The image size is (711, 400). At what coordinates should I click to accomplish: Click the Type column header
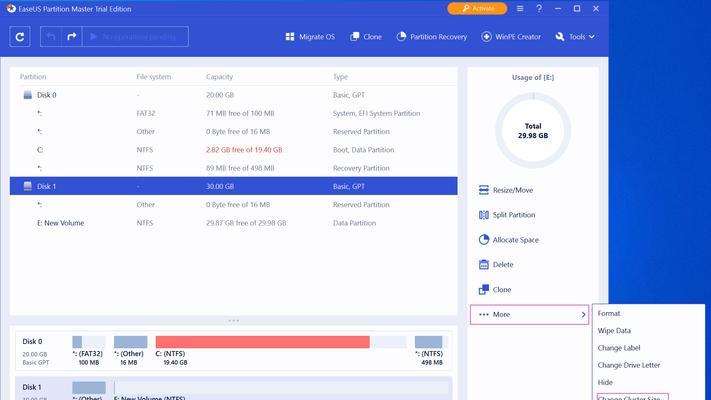340,77
